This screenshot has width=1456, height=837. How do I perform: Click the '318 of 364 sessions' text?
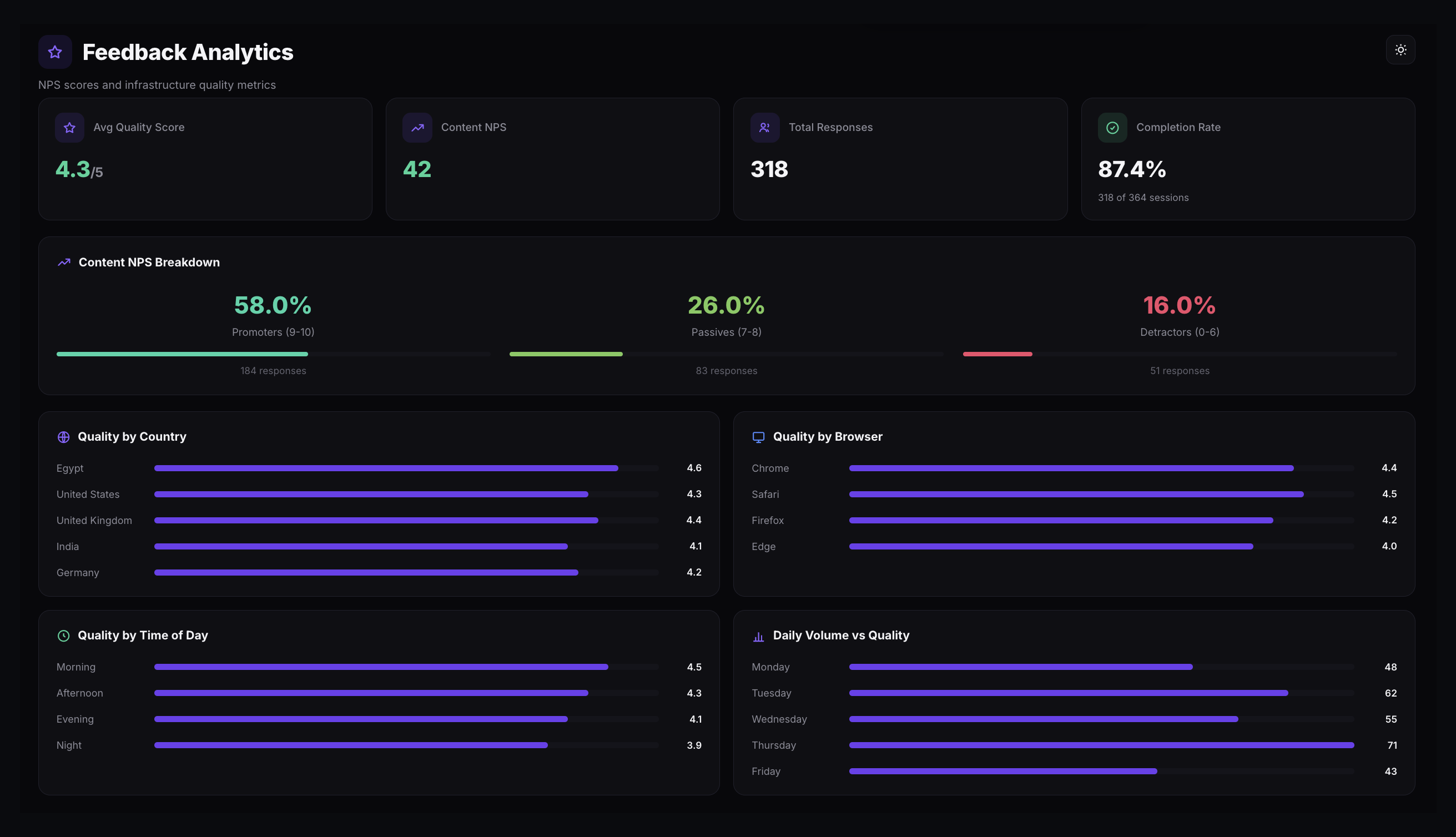coord(1143,197)
